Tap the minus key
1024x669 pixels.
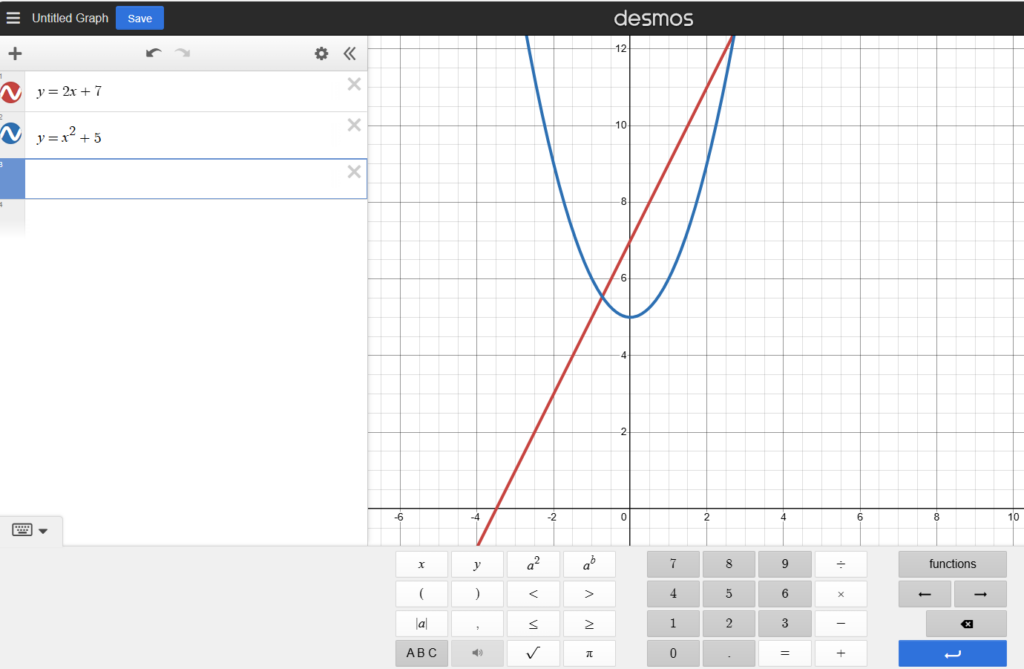click(x=840, y=624)
